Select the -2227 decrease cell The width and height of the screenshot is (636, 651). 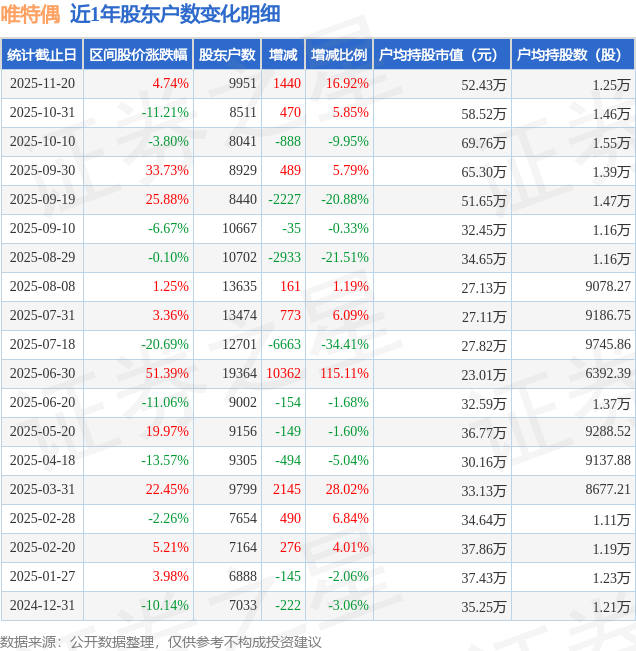pyautogui.click(x=284, y=200)
